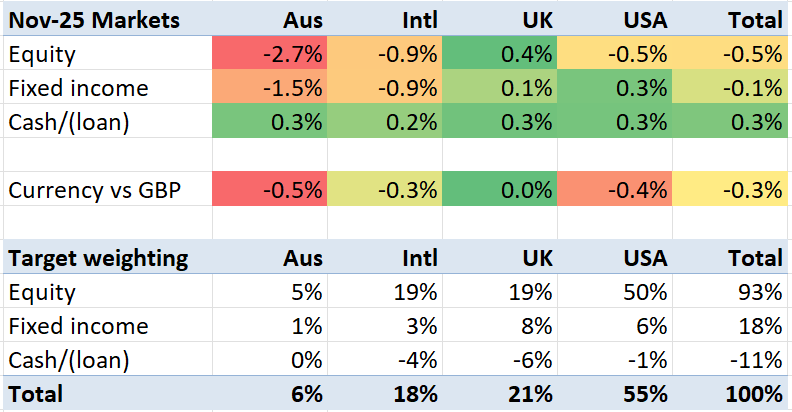Click USA Equity target 50% cell

click(x=615, y=292)
